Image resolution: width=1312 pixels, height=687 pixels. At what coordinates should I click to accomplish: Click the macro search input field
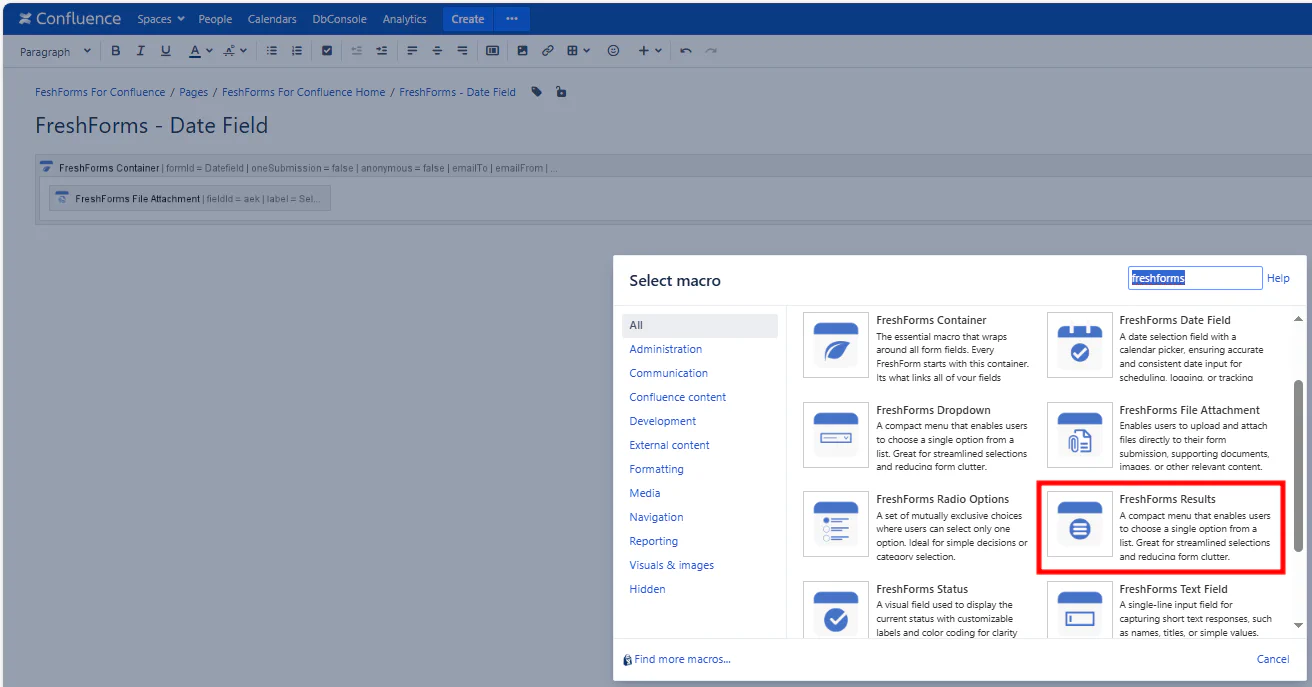click(1194, 278)
